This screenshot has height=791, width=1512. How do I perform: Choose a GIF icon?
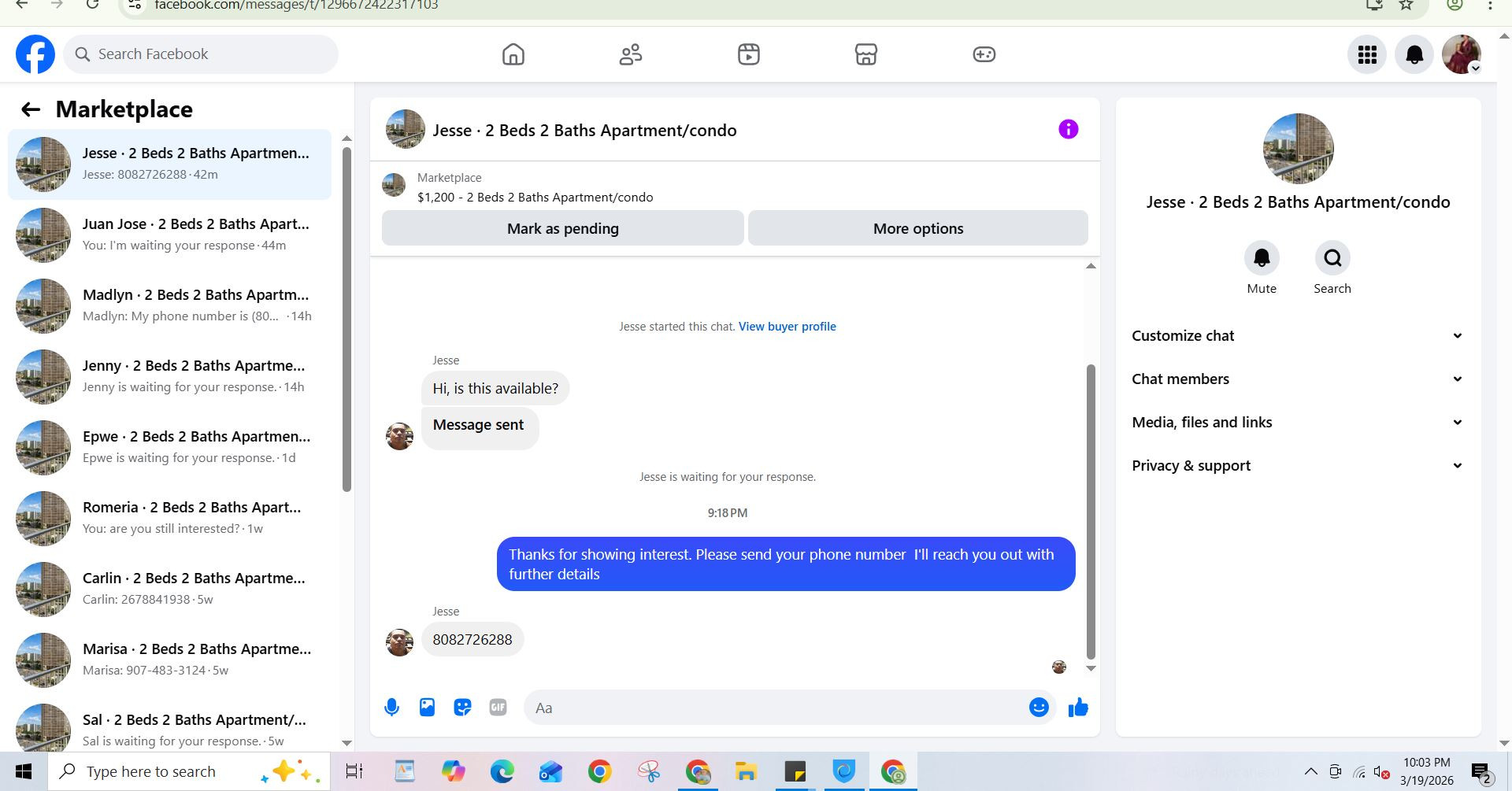pyautogui.click(x=498, y=708)
